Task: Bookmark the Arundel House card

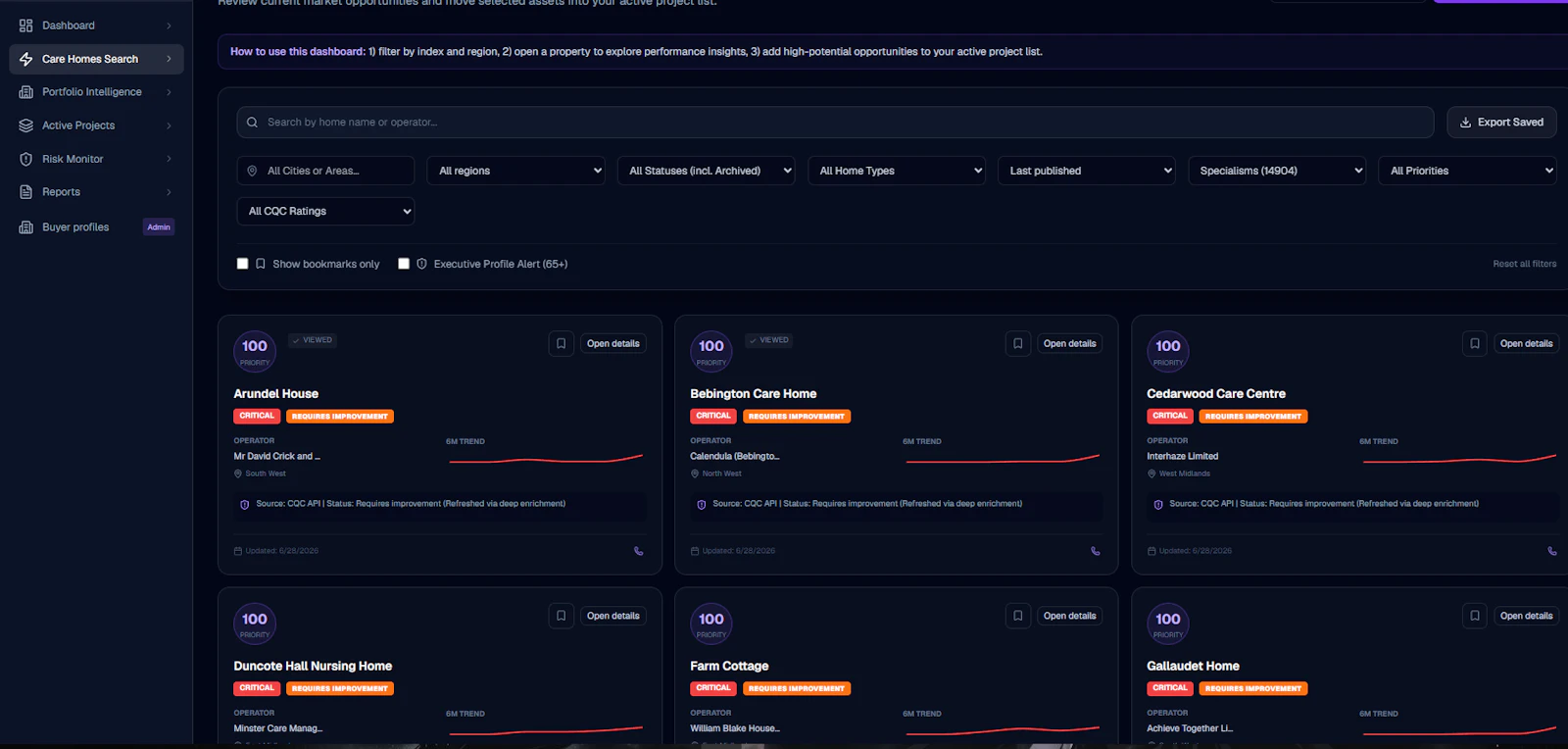Action: coord(562,344)
